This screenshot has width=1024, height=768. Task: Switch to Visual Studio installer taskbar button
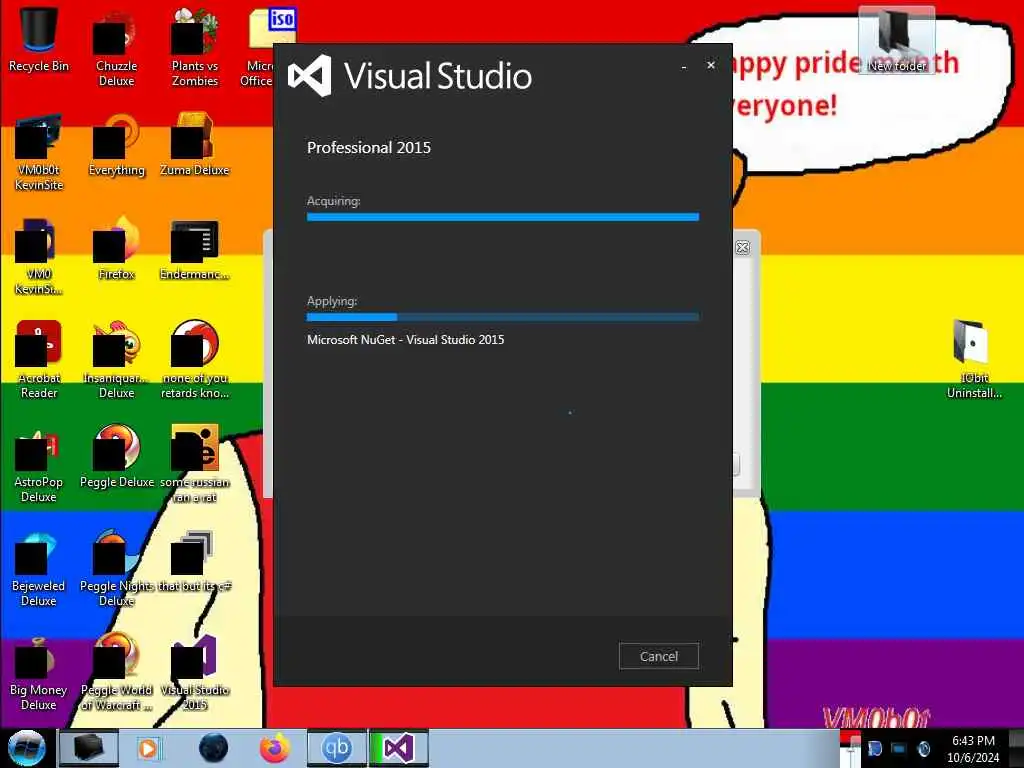398,748
